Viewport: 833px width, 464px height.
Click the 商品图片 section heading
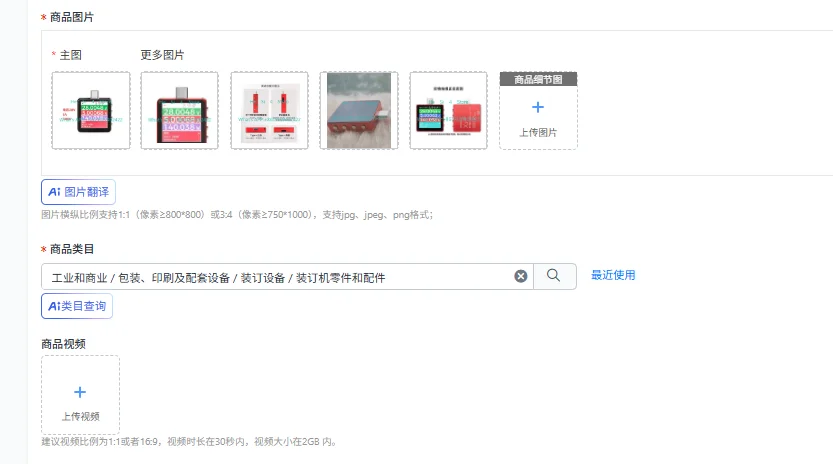point(72,18)
